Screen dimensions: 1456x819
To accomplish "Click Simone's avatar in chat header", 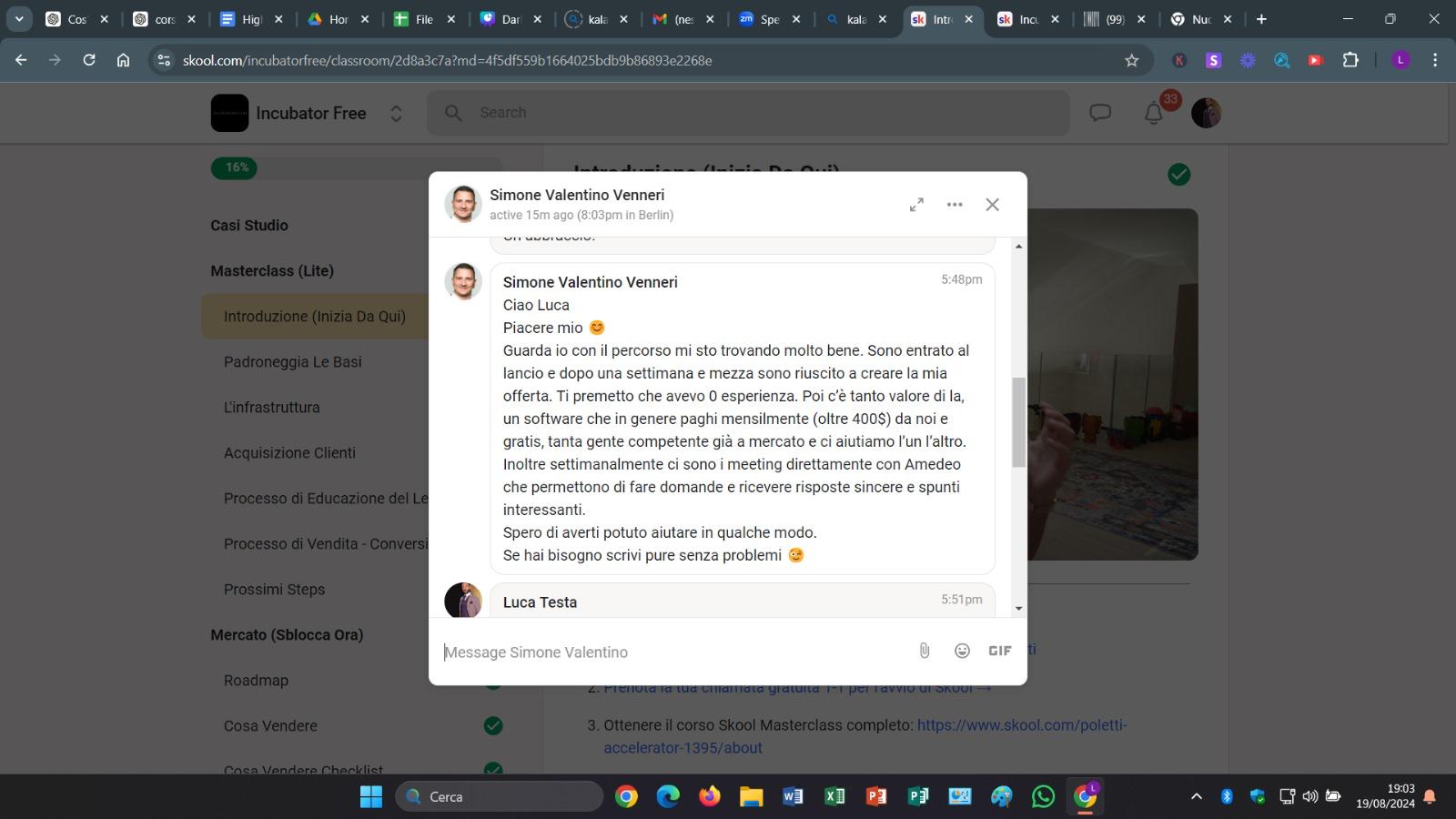I will (463, 204).
